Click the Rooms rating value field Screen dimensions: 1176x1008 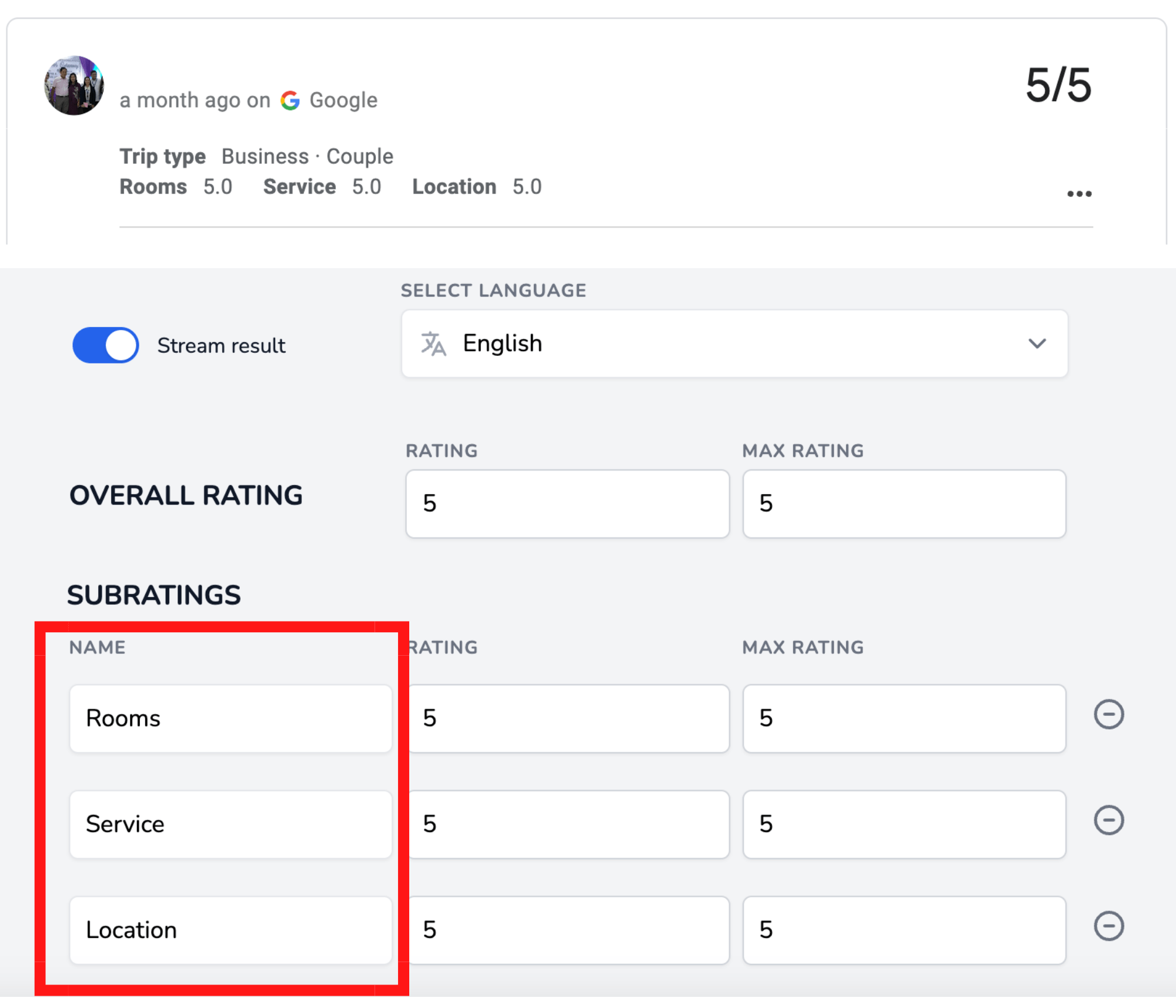pyautogui.click(x=566, y=718)
